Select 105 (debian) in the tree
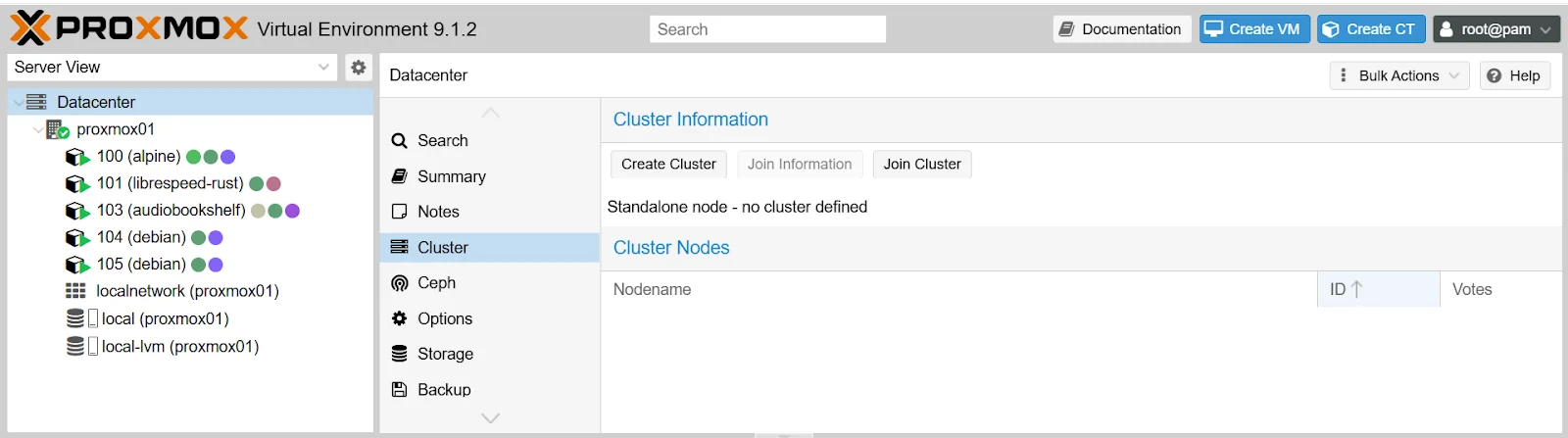The width and height of the screenshot is (1568, 438). [141, 265]
